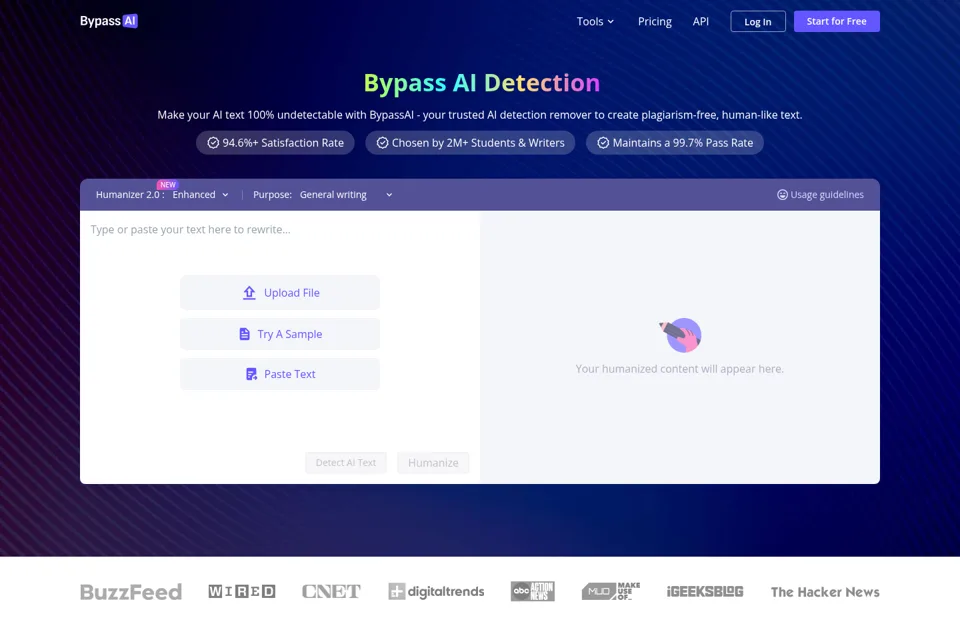
Task: Click The Hacker News logo
Action: click(825, 592)
